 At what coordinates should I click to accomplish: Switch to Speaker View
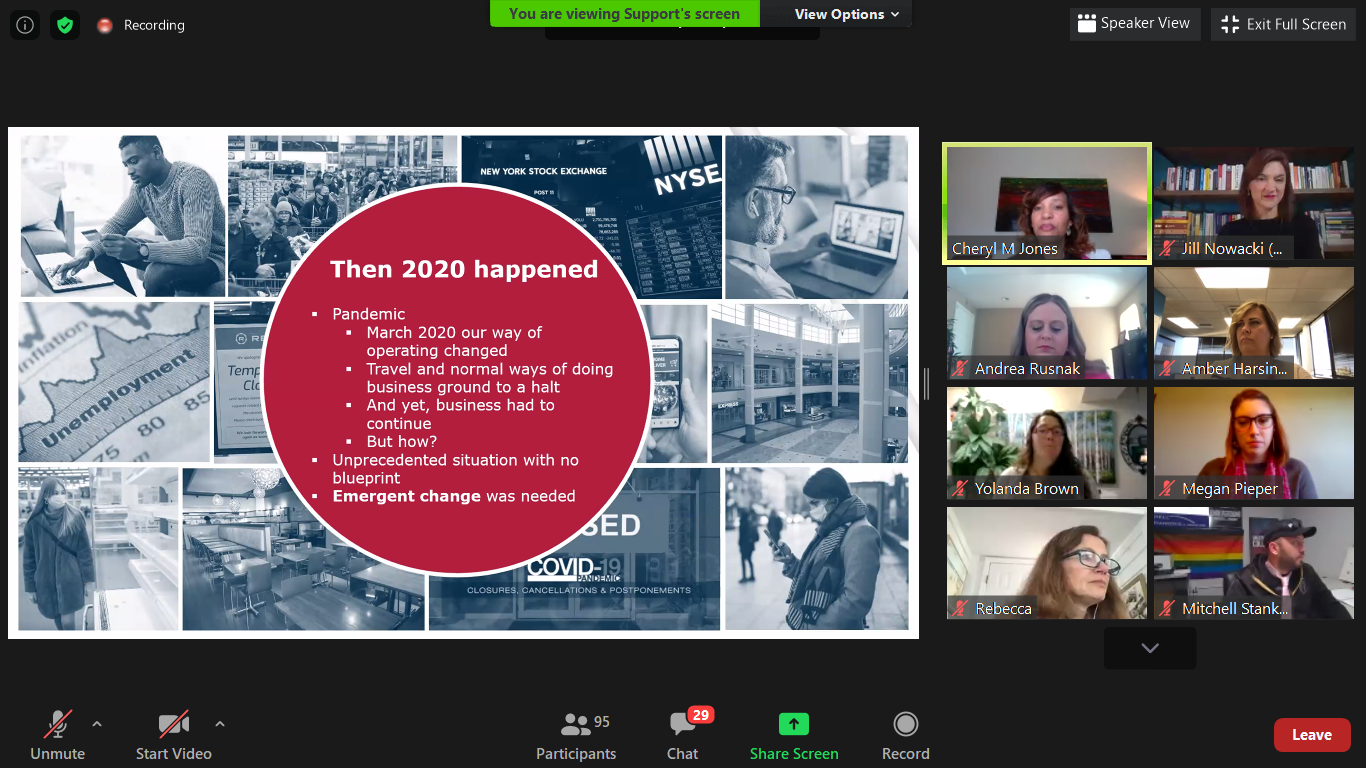coord(1134,24)
